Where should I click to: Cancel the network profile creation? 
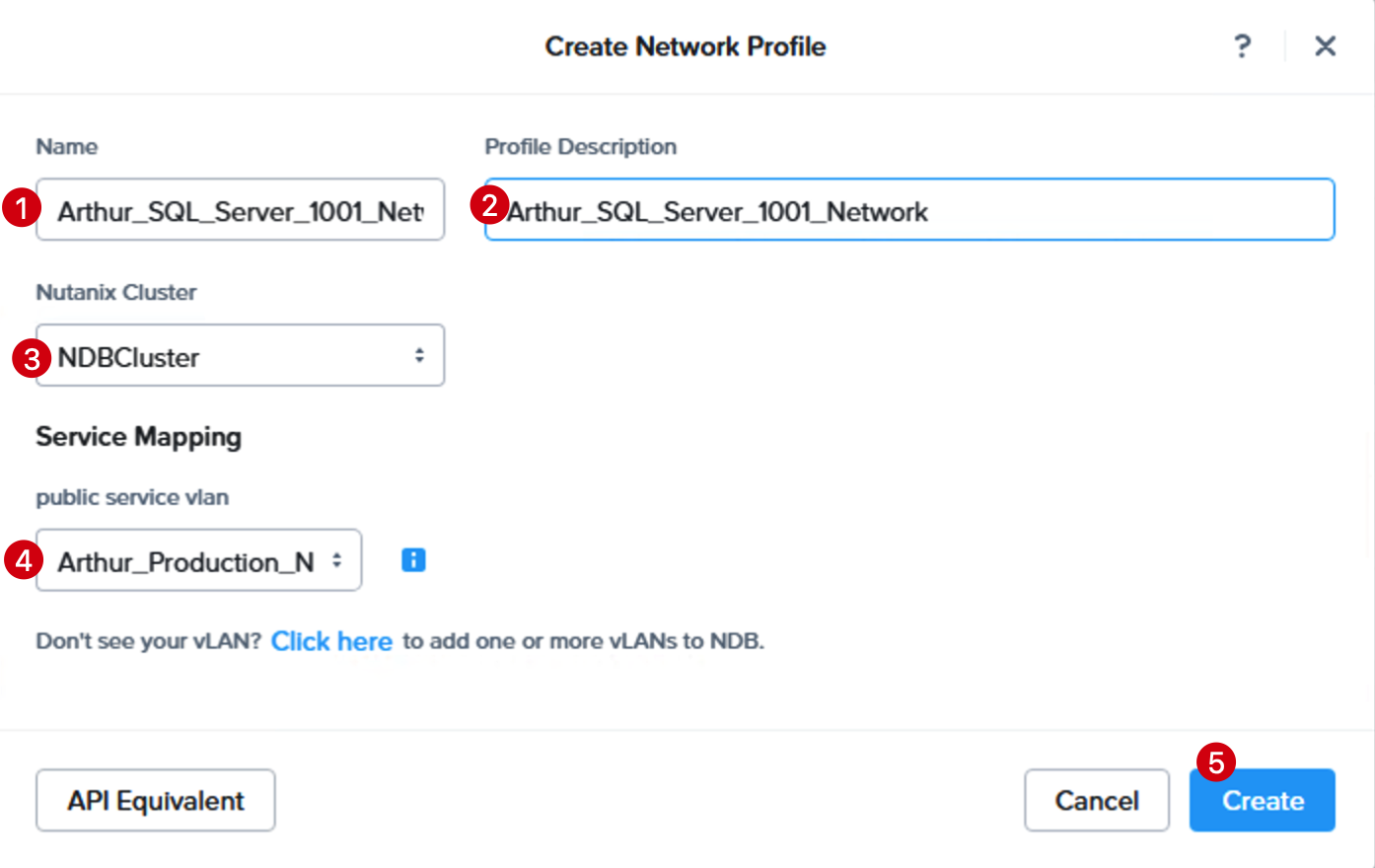pos(1097,800)
